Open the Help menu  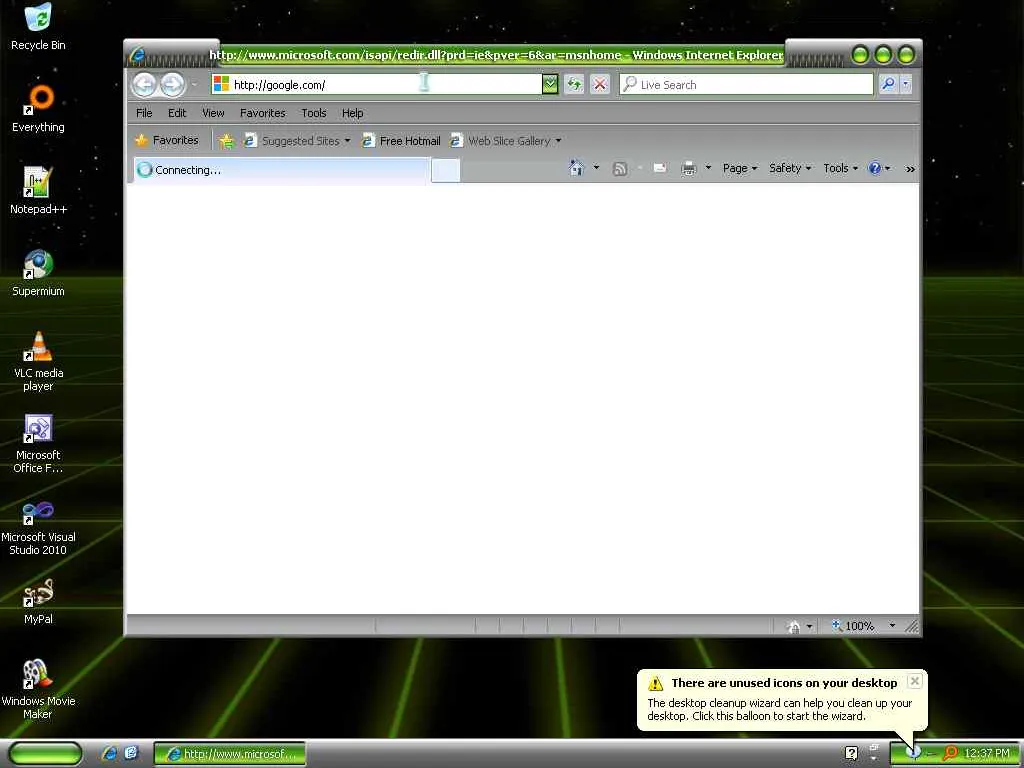point(353,113)
